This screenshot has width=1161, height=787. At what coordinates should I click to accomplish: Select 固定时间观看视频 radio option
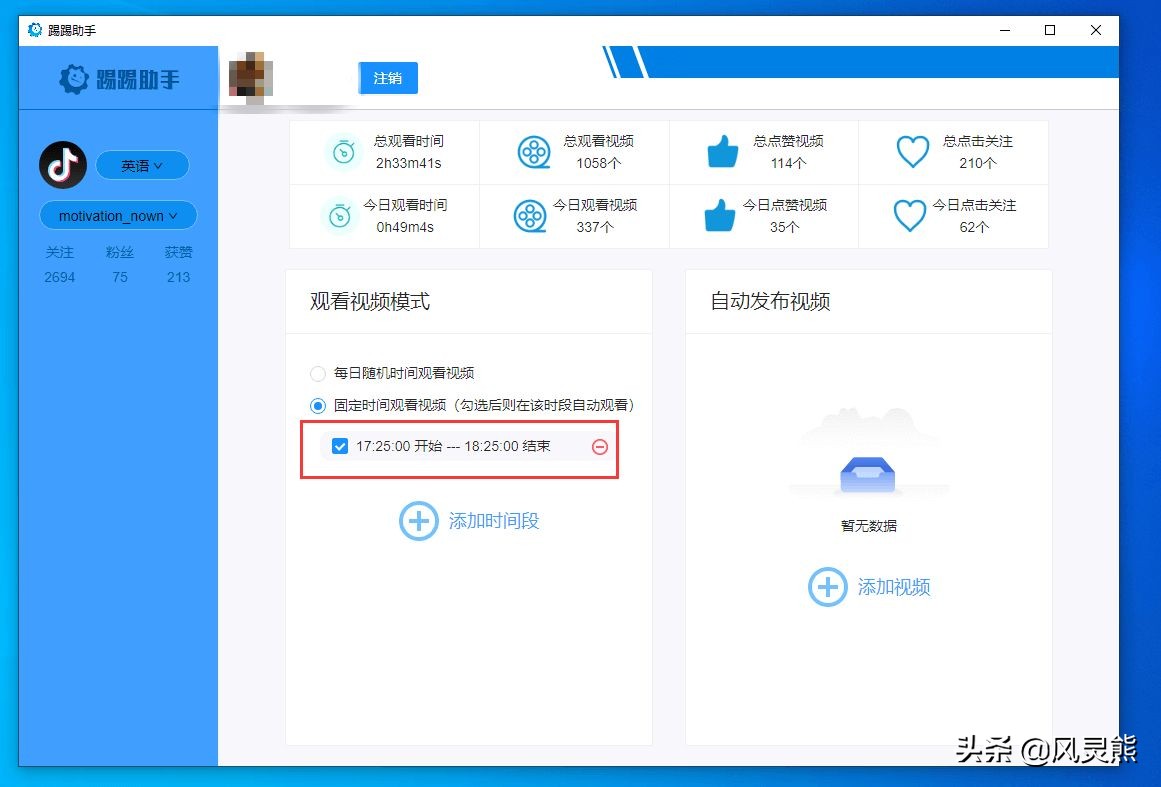click(x=317, y=405)
